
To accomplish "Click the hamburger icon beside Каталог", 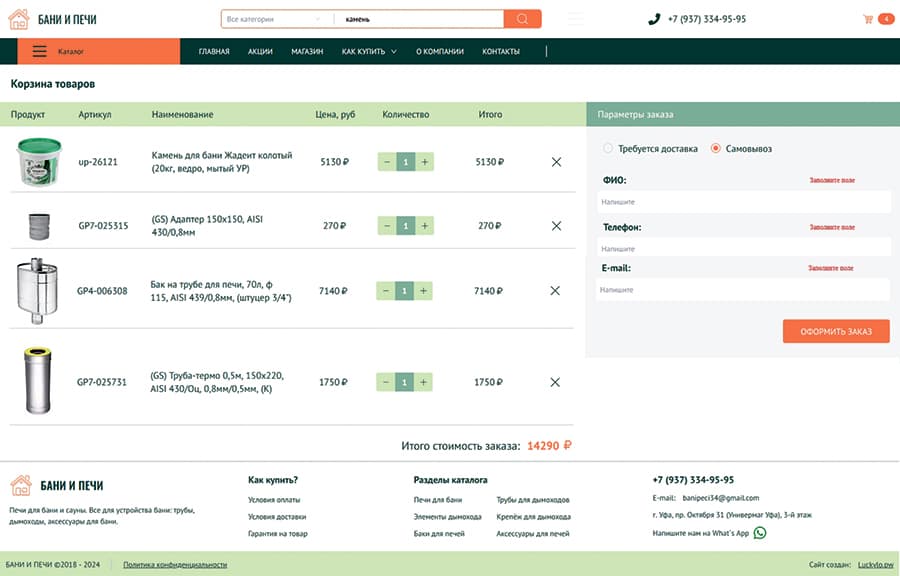I will (39, 51).
